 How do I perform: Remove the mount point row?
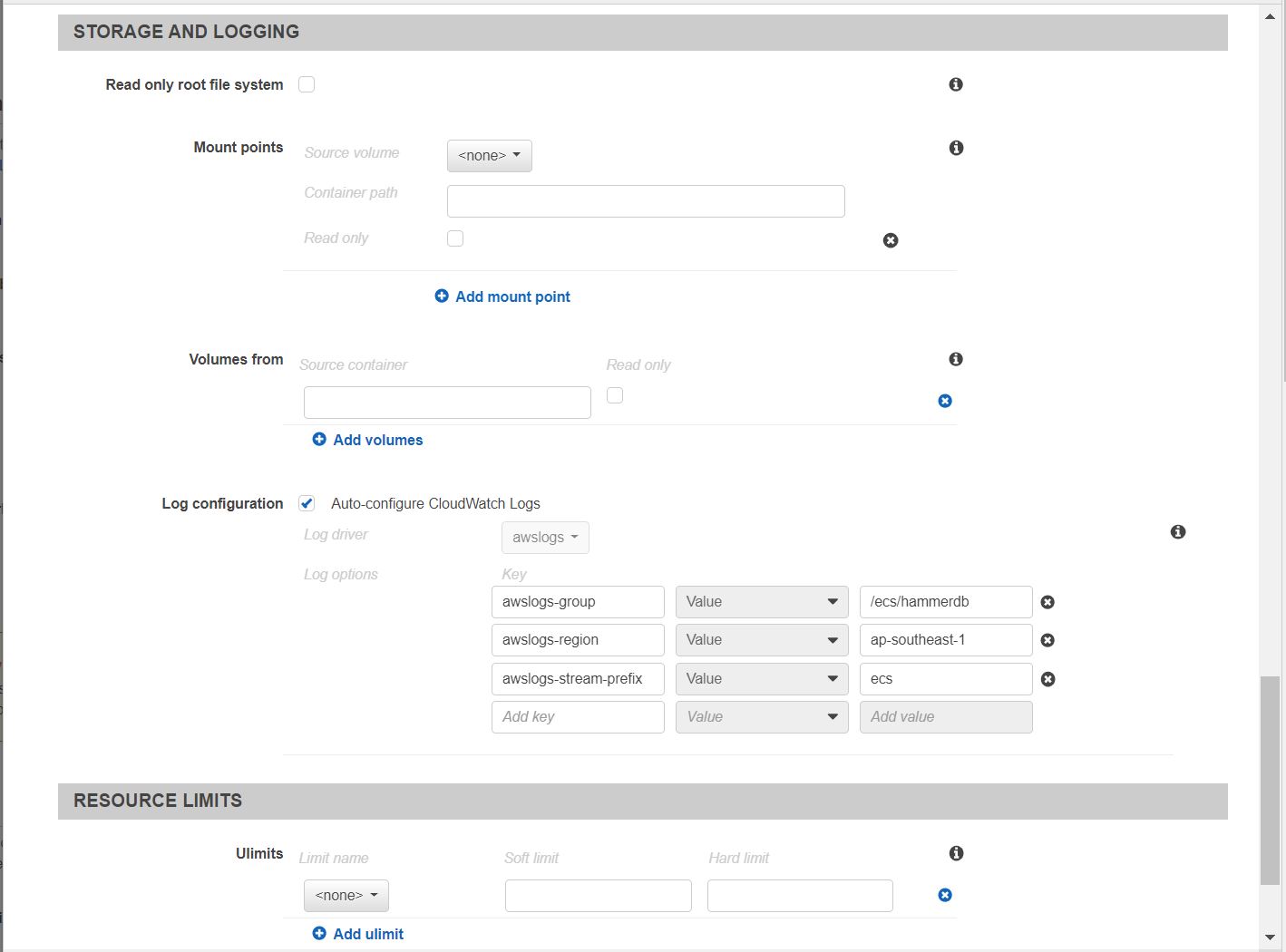coord(891,240)
